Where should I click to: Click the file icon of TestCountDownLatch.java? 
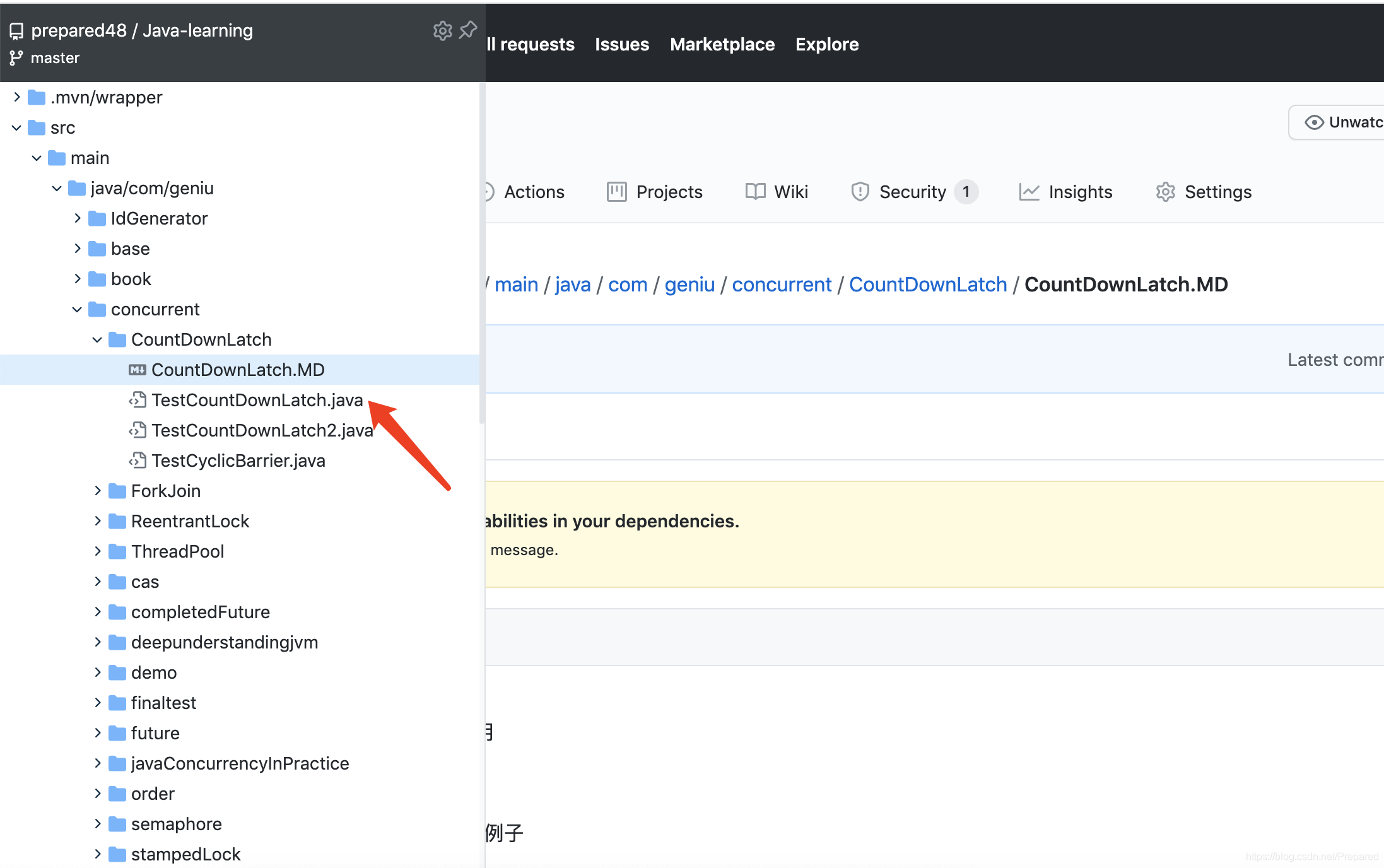[138, 400]
